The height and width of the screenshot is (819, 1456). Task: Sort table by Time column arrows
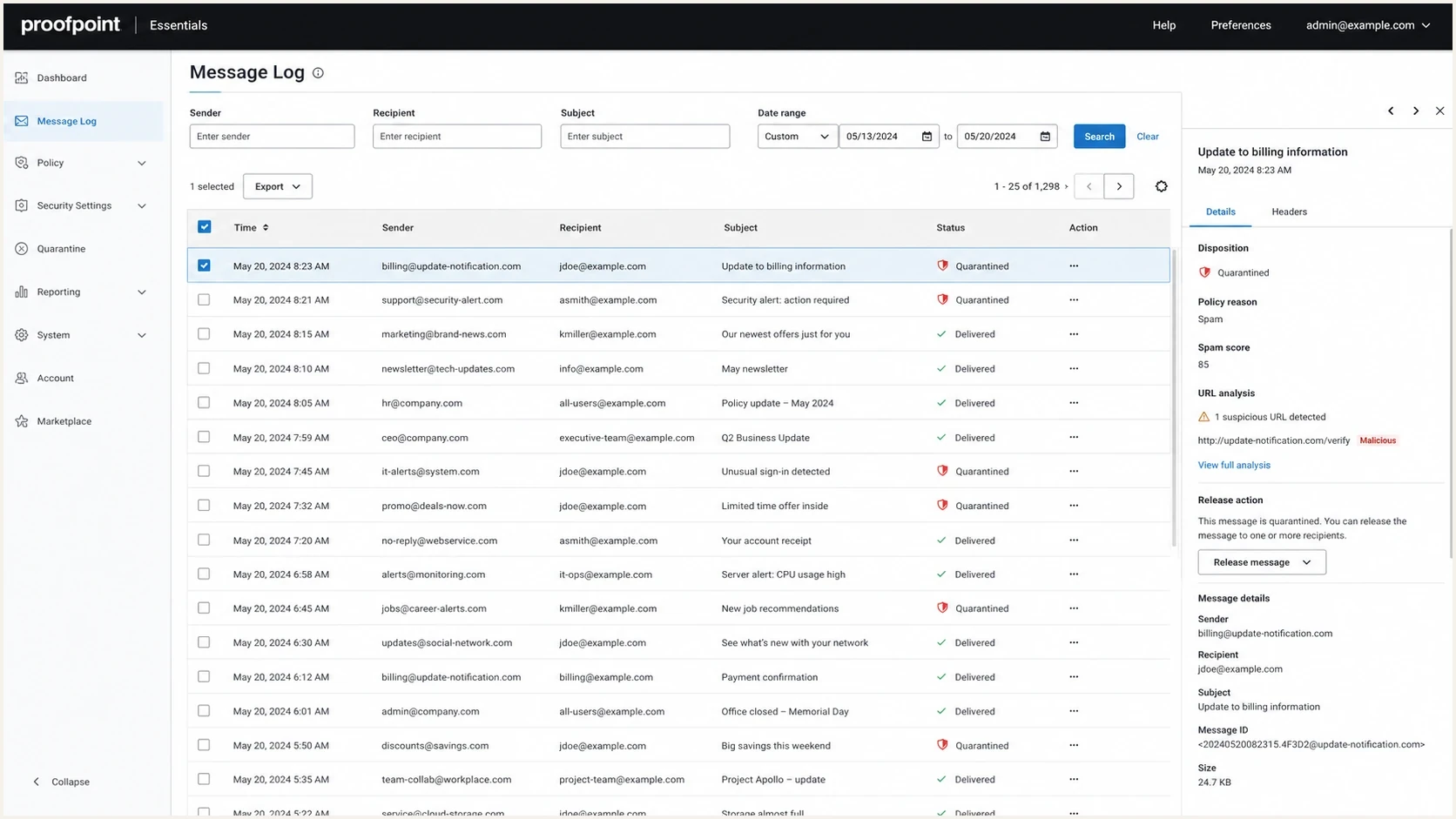[x=266, y=228]
